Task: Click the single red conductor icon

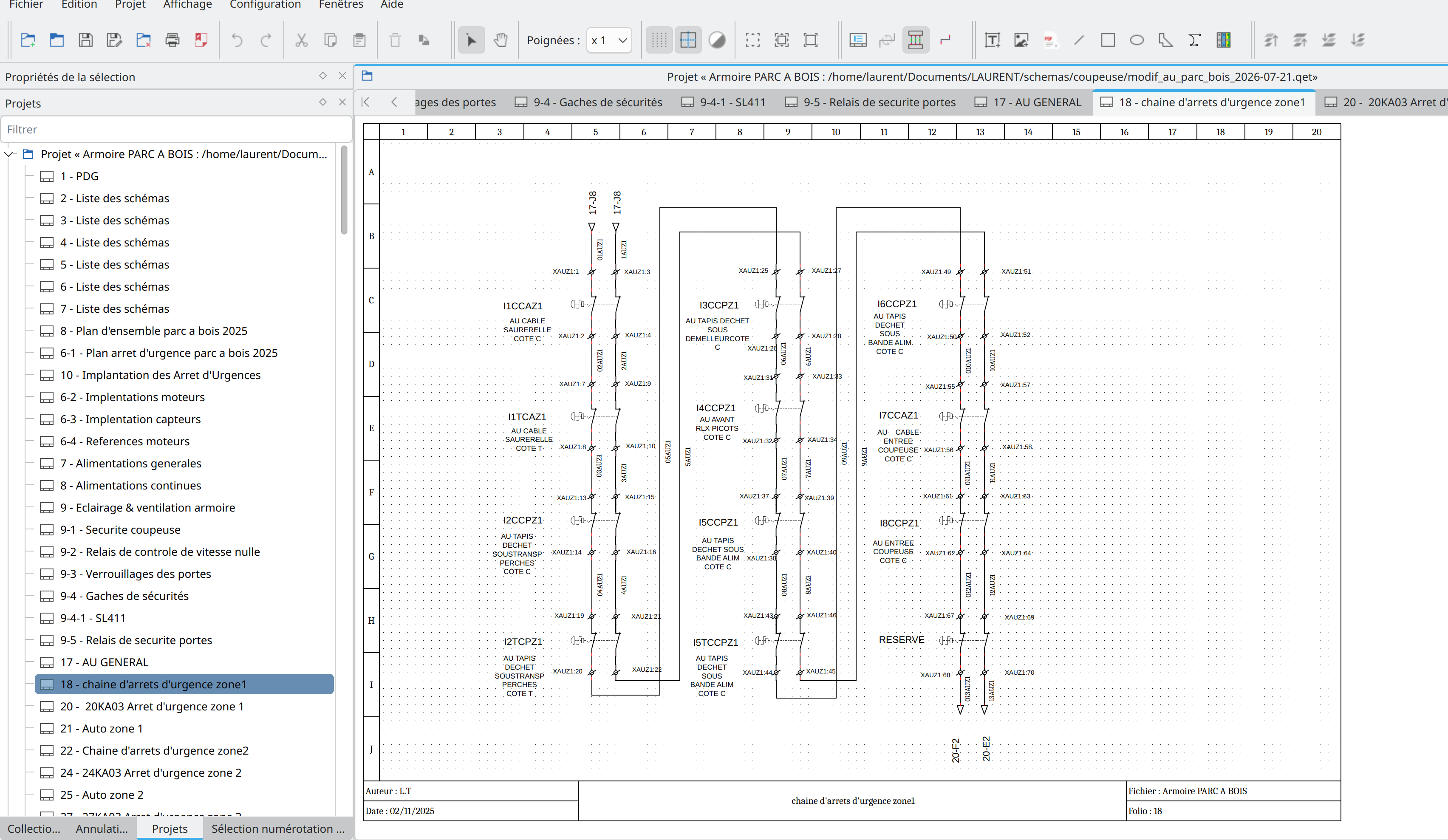Action: [945, 40]
